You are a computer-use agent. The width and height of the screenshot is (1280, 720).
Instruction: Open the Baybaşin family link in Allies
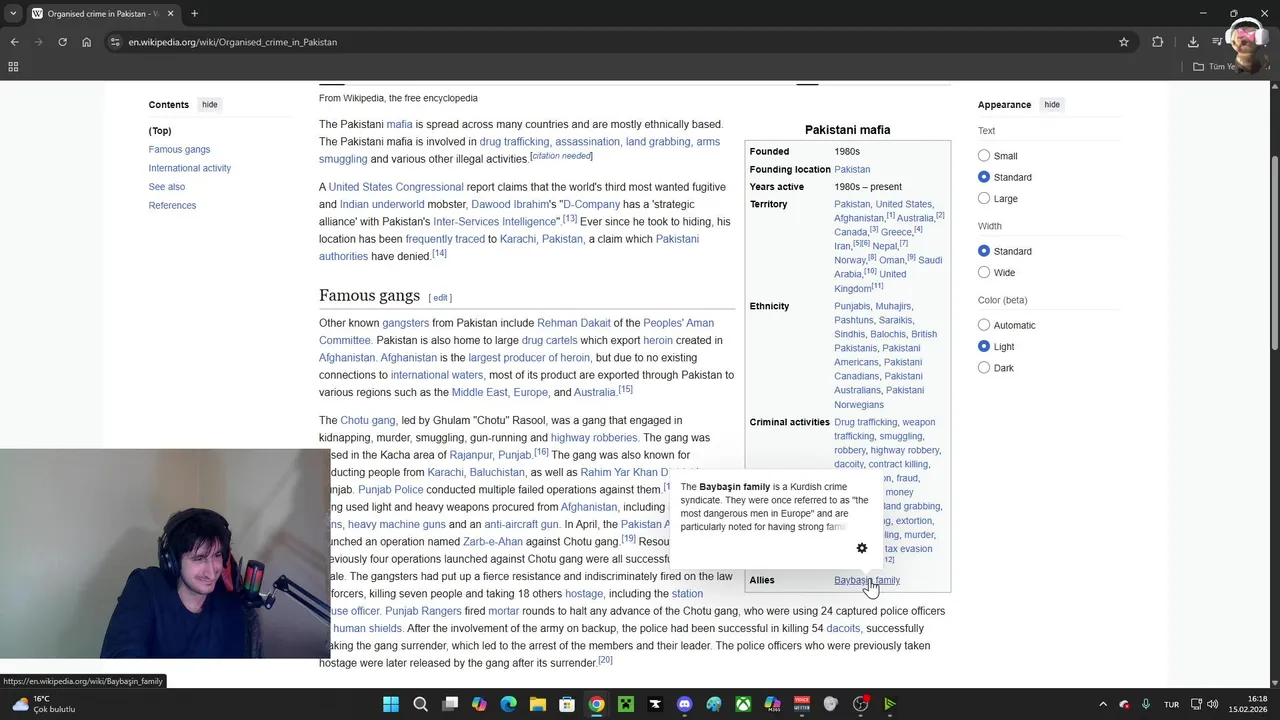[x=867, y=580]
